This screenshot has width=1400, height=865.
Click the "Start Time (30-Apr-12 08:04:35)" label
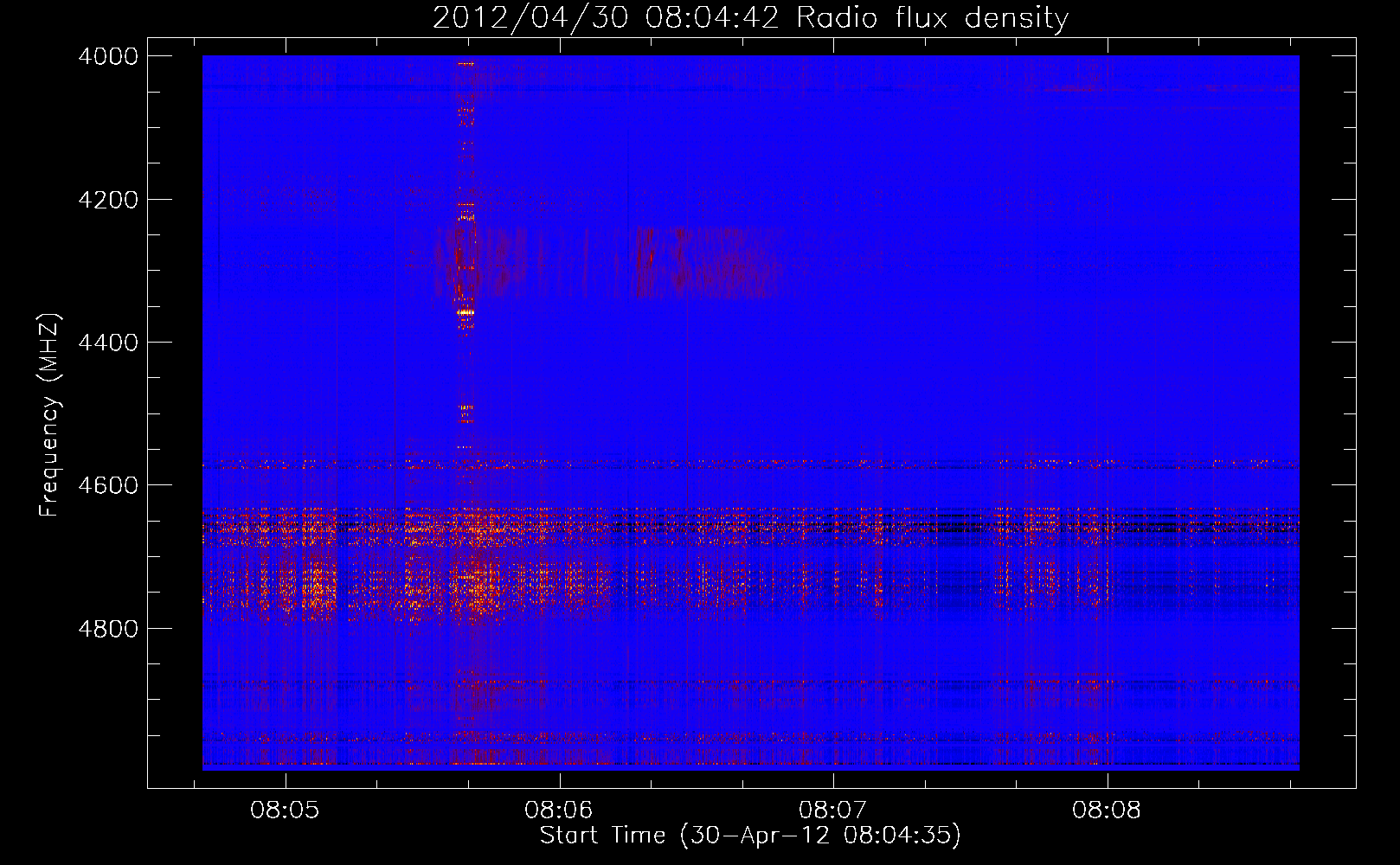click(750, 836)
